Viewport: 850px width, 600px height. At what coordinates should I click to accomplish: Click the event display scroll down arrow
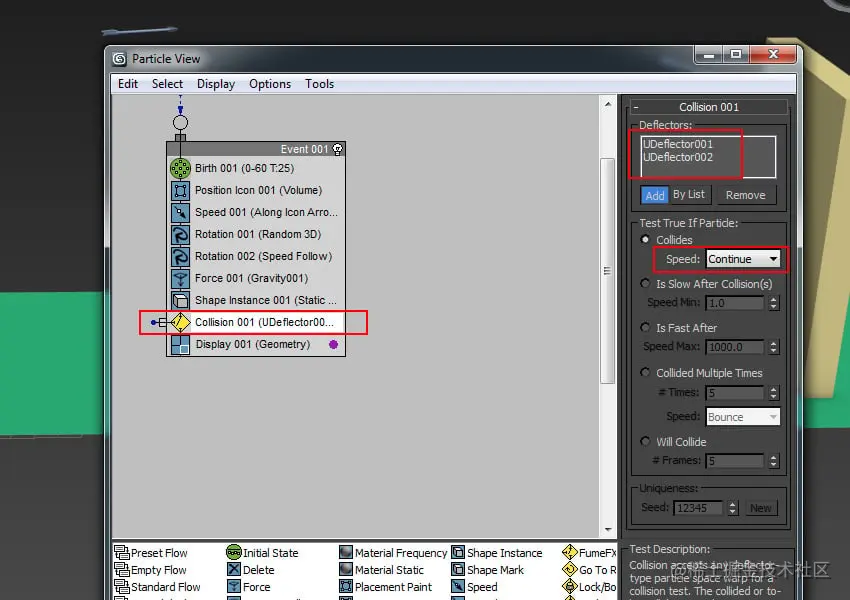pyautogui.click(x=608, y=529)
